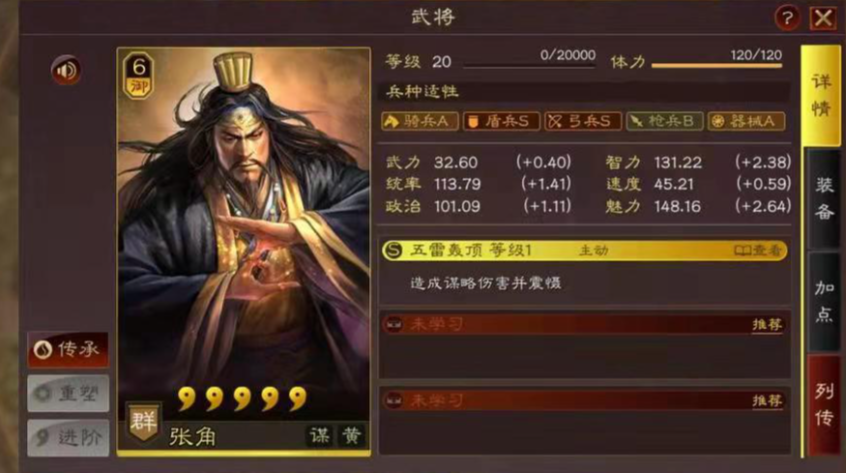846x473 pixels.
Task: Select the 弓兵S troop type badge
Action: (583, 121)
